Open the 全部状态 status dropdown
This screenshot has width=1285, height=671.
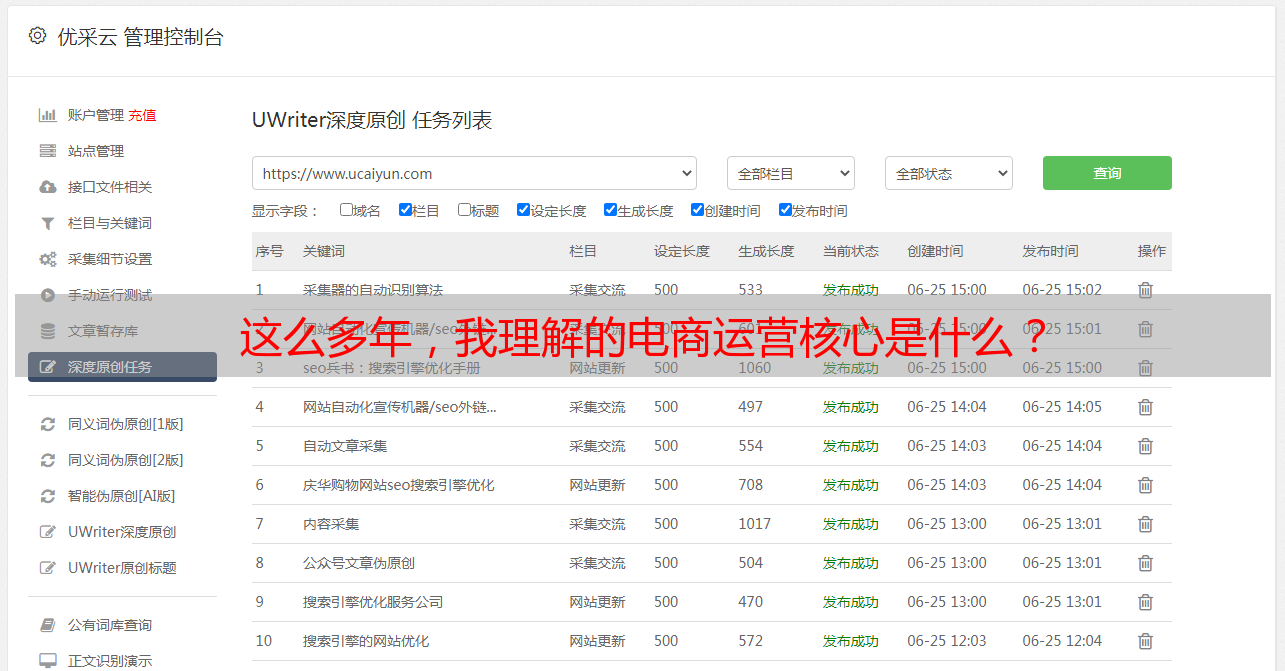tap(948, 173)
